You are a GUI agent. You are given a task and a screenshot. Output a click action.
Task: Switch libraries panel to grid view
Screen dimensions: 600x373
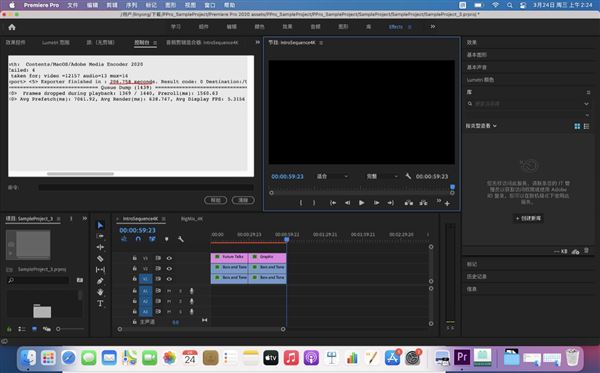point(577,126)
